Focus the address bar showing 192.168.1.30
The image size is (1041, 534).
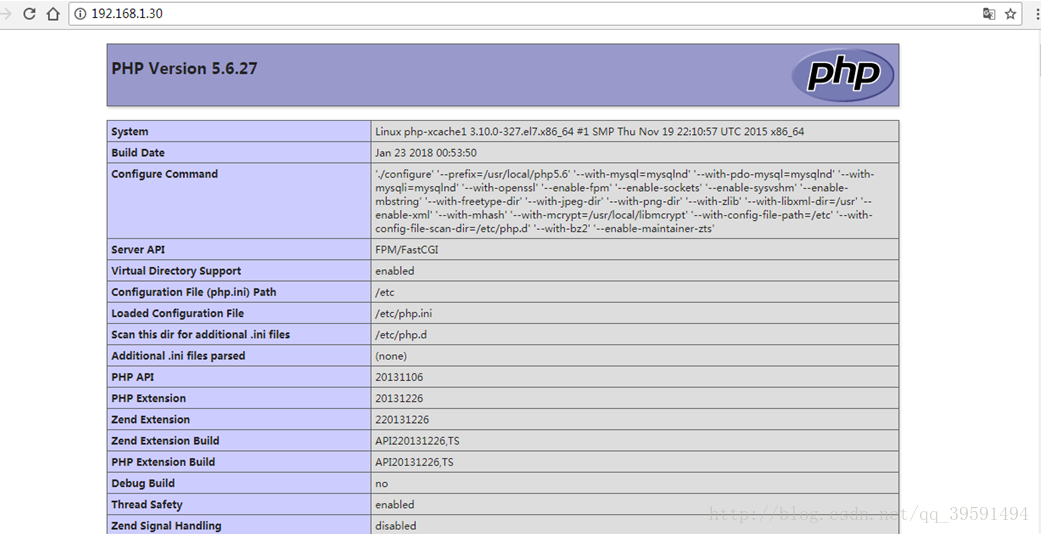(500, 14)
